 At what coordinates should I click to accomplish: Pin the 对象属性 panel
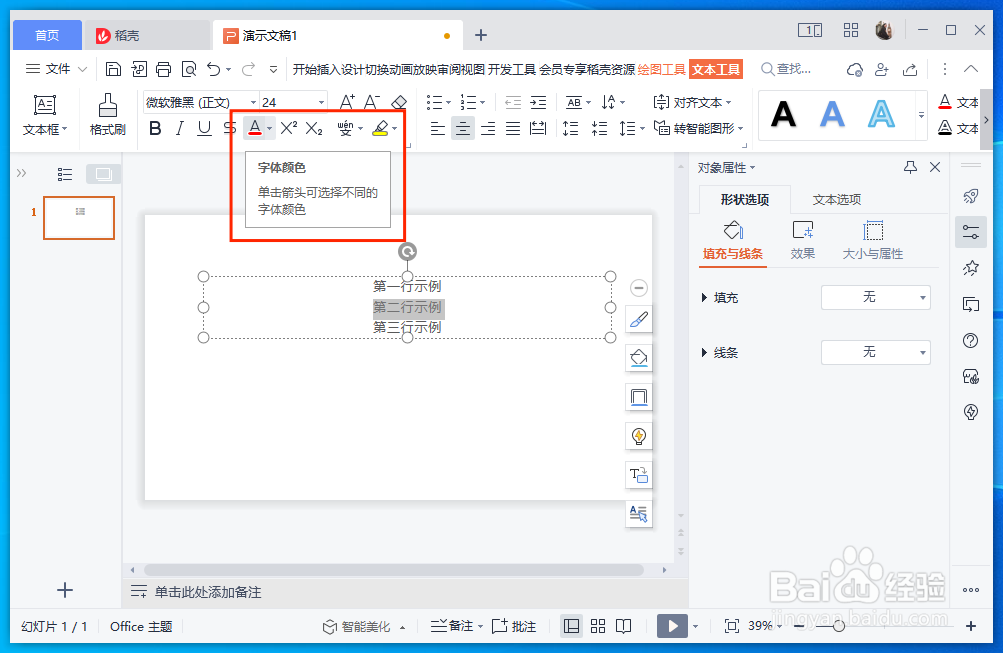pyautogui.click(x=910, y=168)
